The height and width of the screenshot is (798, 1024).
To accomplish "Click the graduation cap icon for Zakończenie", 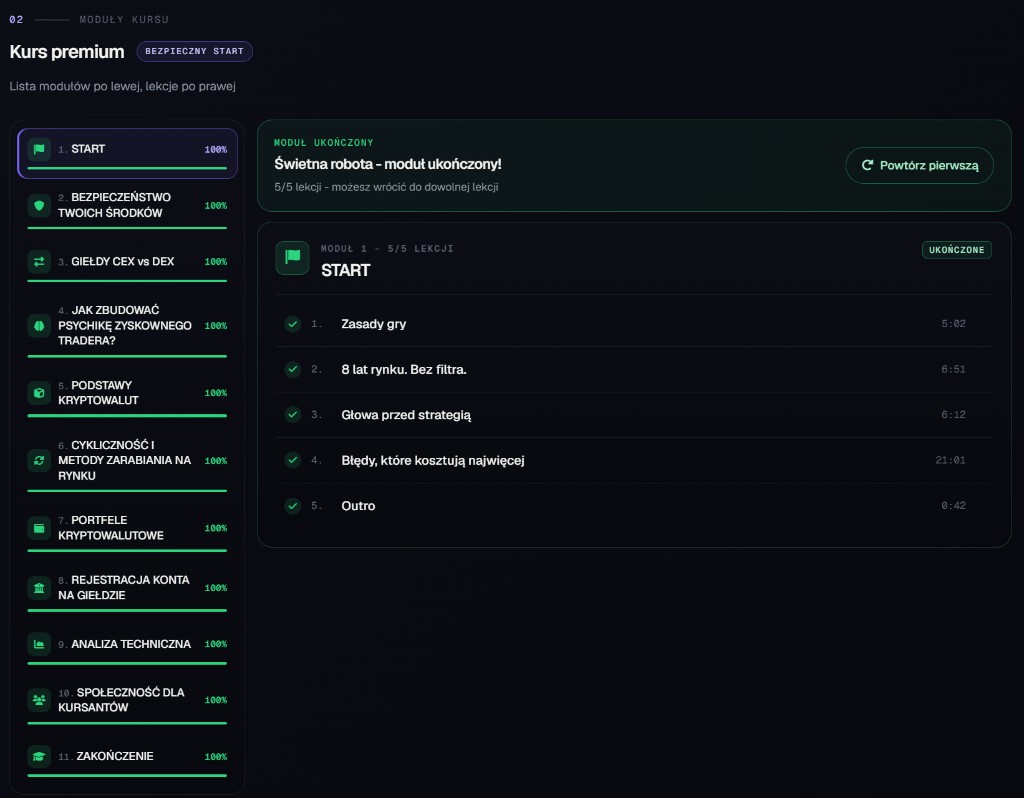I will click(x=39, y=756).
